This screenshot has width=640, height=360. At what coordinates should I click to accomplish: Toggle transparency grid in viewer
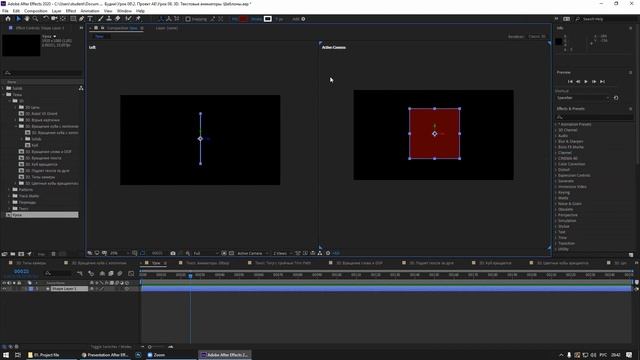click(x=231, y=253)
